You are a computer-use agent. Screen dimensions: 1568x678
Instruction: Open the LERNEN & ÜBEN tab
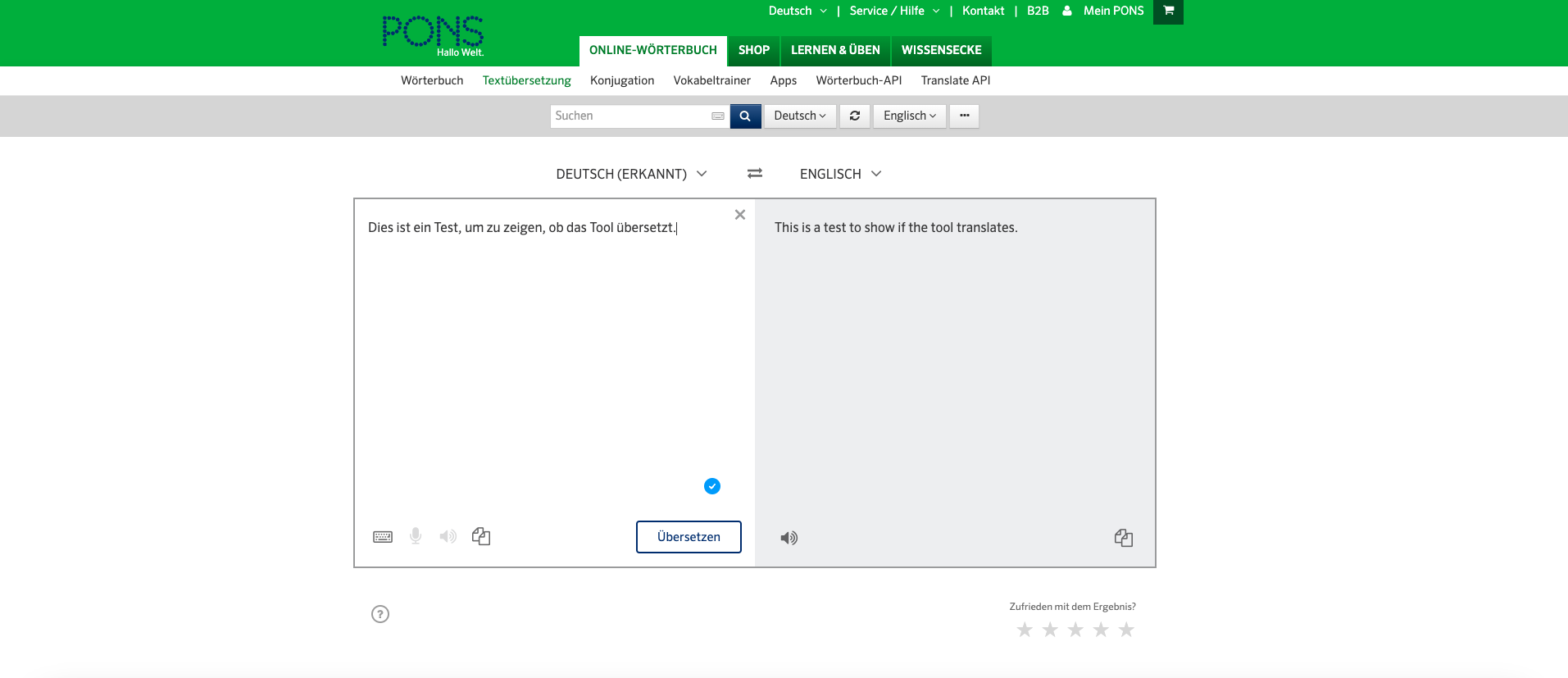835,51
